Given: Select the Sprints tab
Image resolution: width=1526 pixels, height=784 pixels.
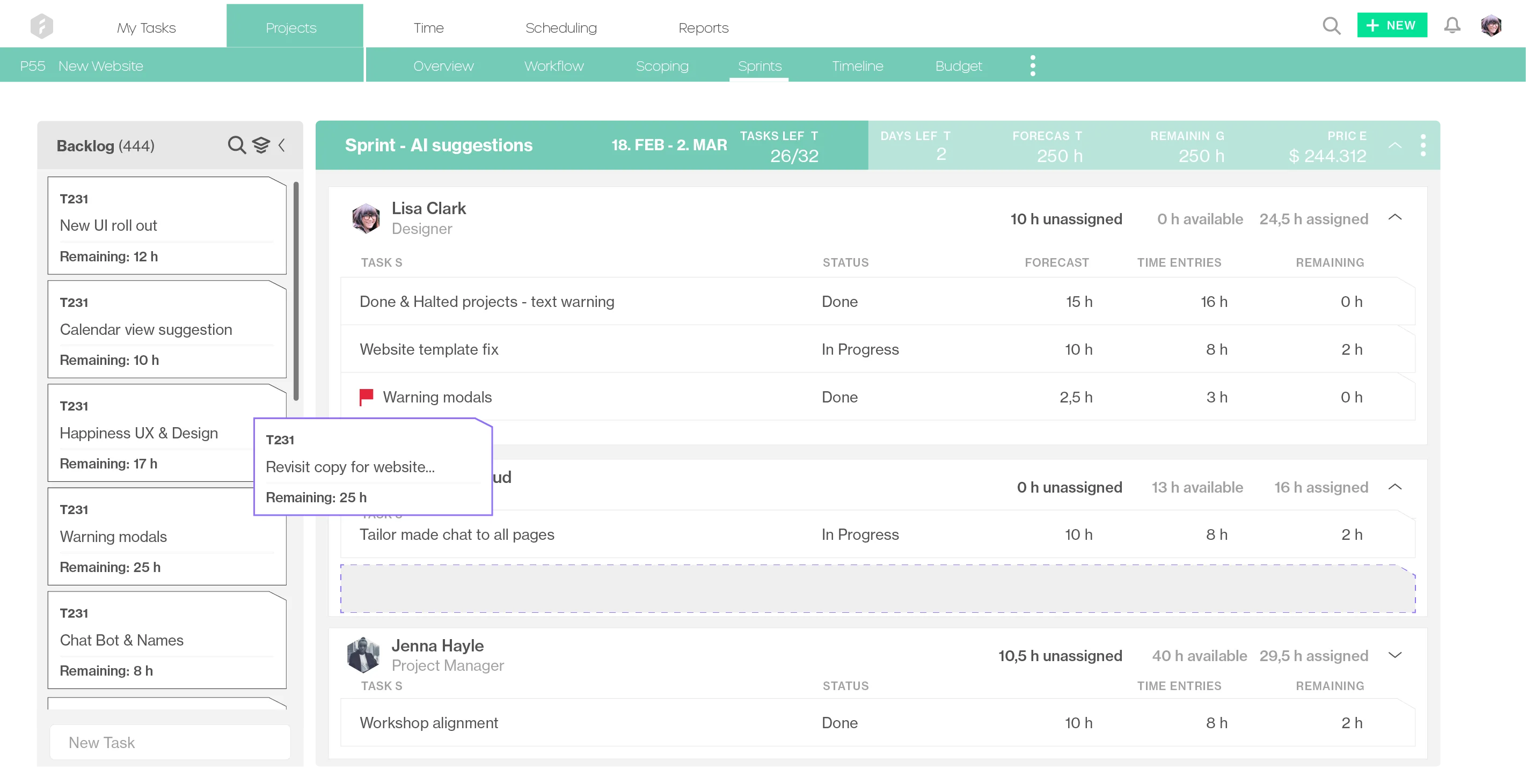Looking at the screenshot, I should 760,65.
